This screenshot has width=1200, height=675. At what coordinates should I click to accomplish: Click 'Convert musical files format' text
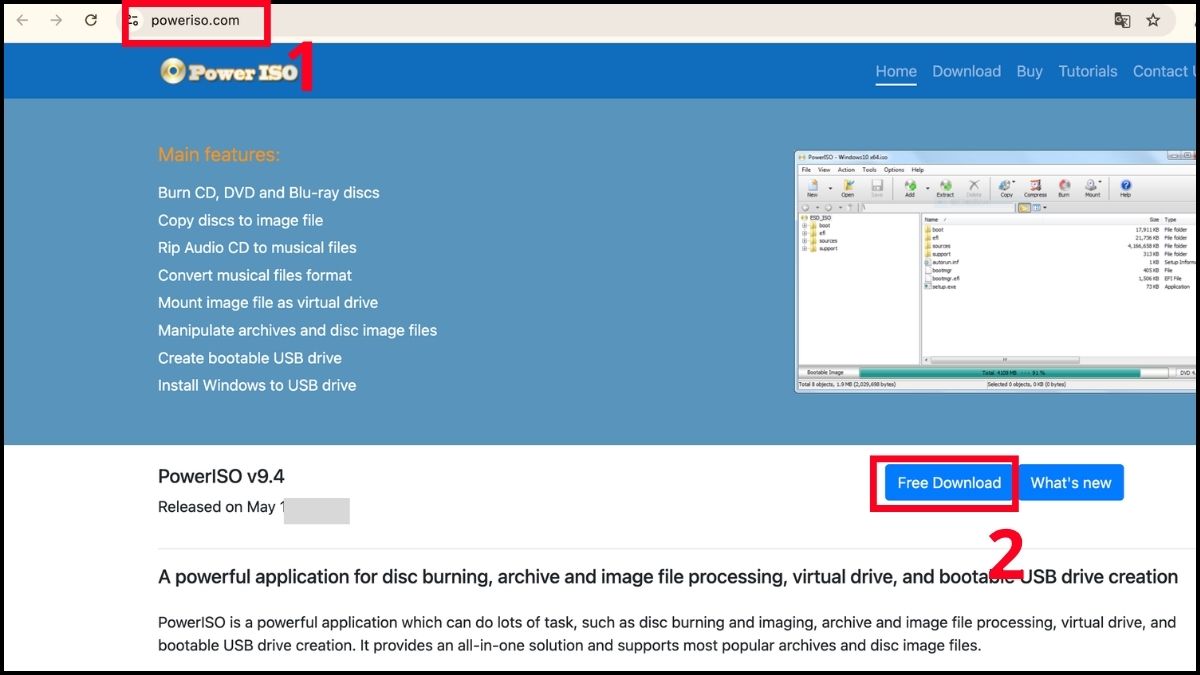coord(255,275)
